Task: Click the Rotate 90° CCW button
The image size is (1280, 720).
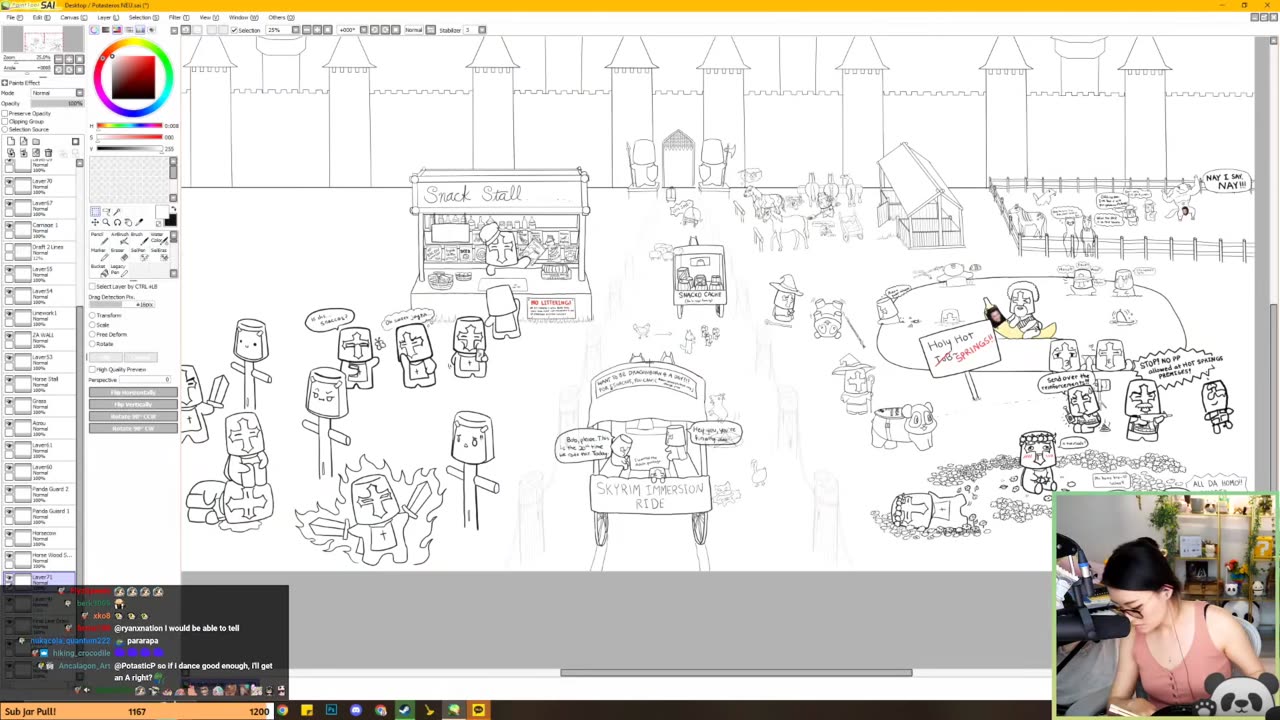Action: [x=133, y=417]
